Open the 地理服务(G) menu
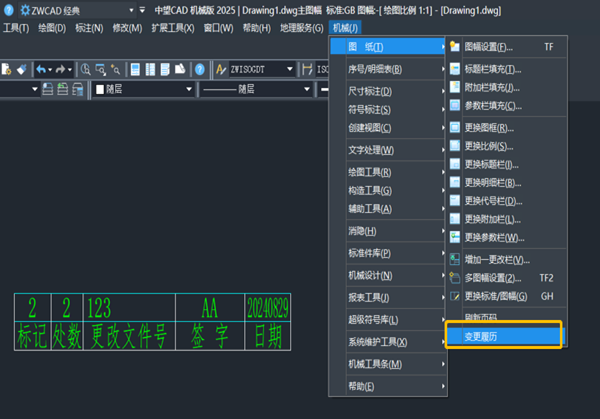Image resolution: width=600 pixels, height=419 pixels. pyautogui.click(x=302, y=28)
